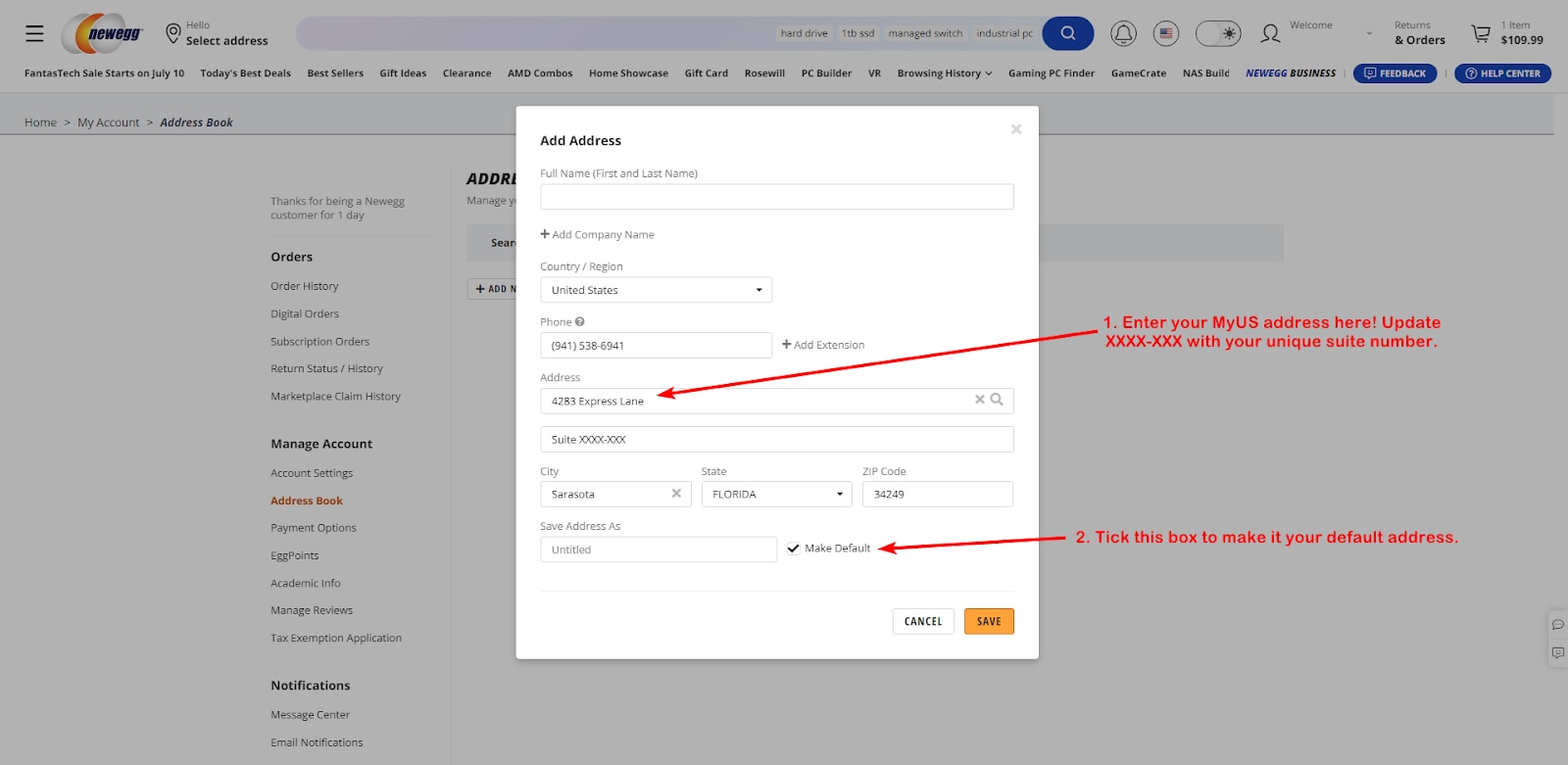Click My Account breadcrumb link
The image size is (1568, 765).
tap(109, 122)
